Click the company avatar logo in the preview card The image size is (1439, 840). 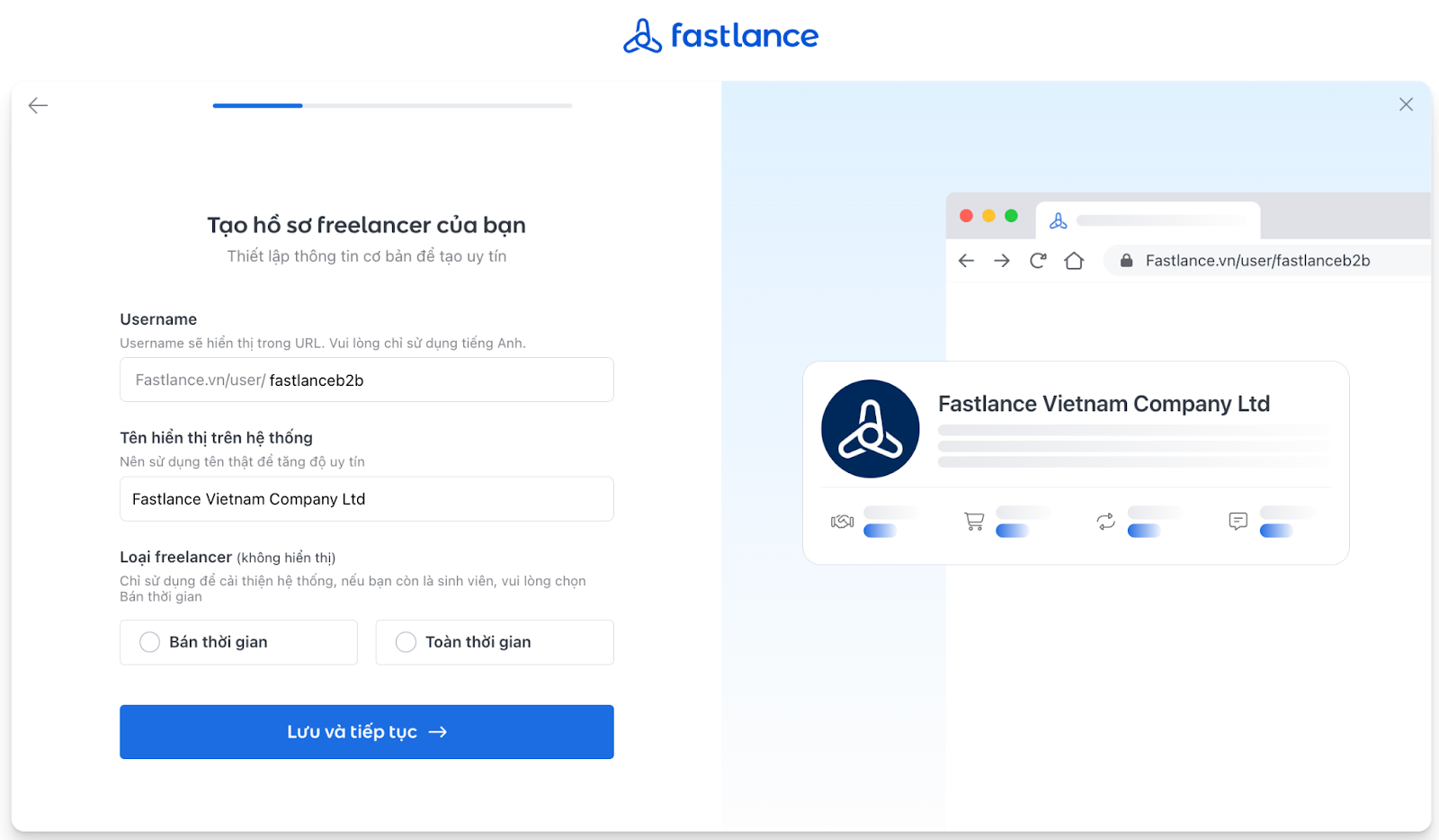tap(870, 429)
